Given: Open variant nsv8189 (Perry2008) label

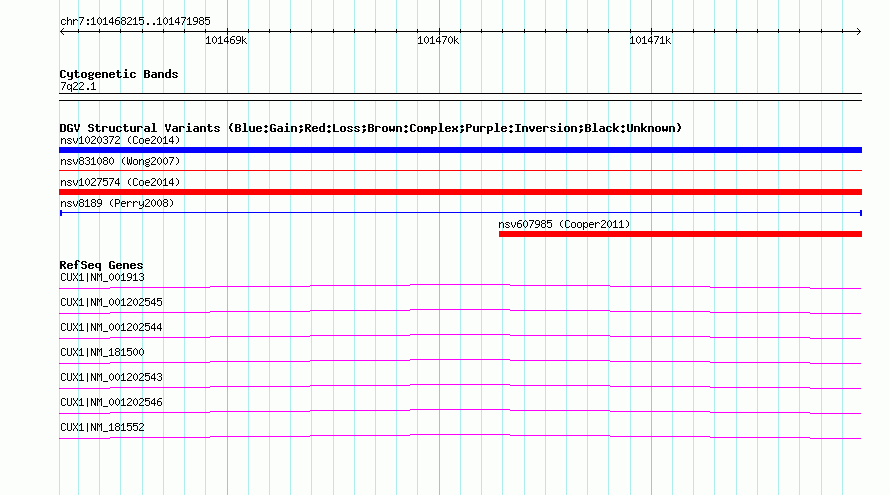Looking at the screenshot, I should 117,203.
